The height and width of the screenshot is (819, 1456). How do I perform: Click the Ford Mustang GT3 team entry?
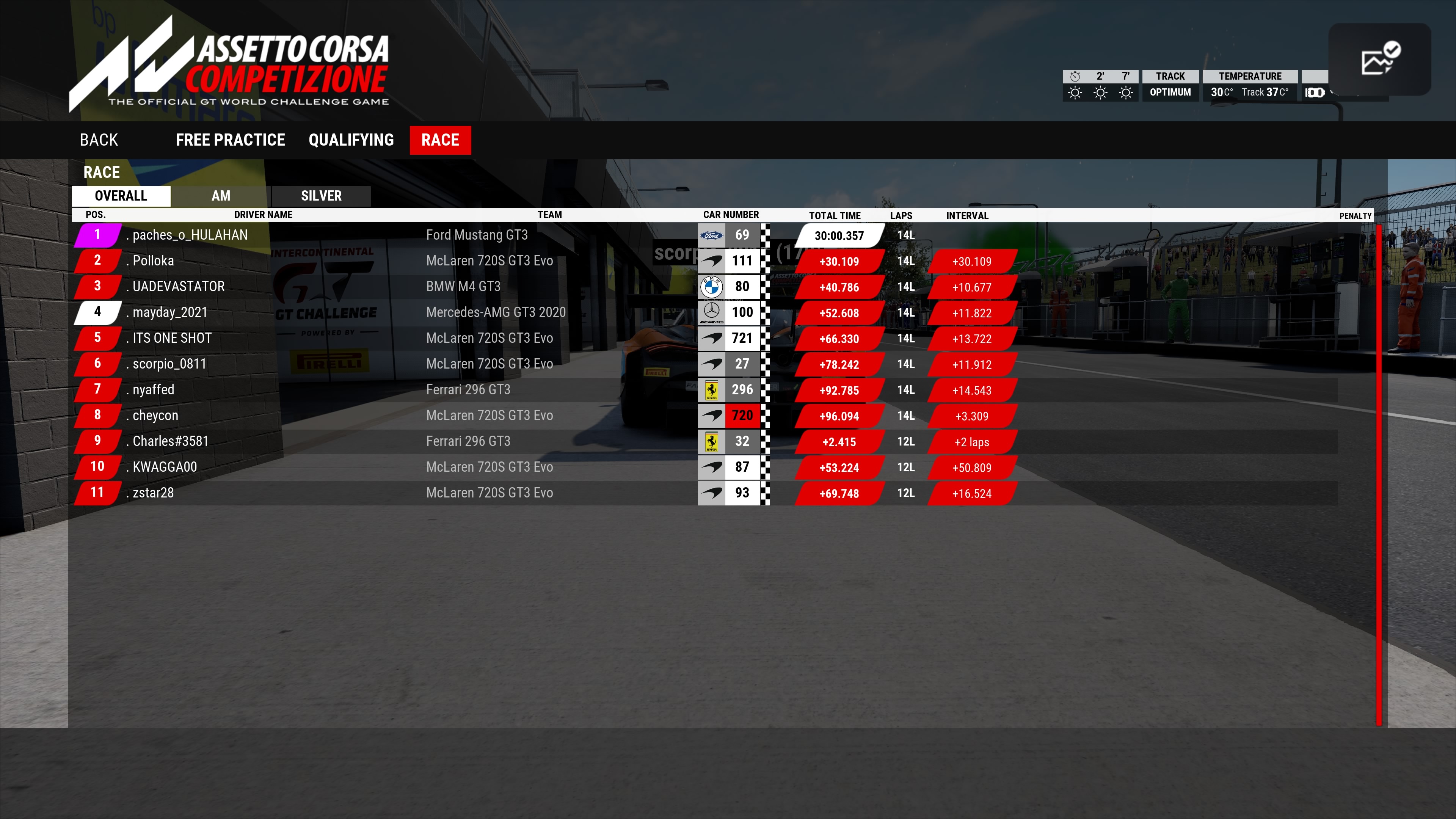pos(477,235)
